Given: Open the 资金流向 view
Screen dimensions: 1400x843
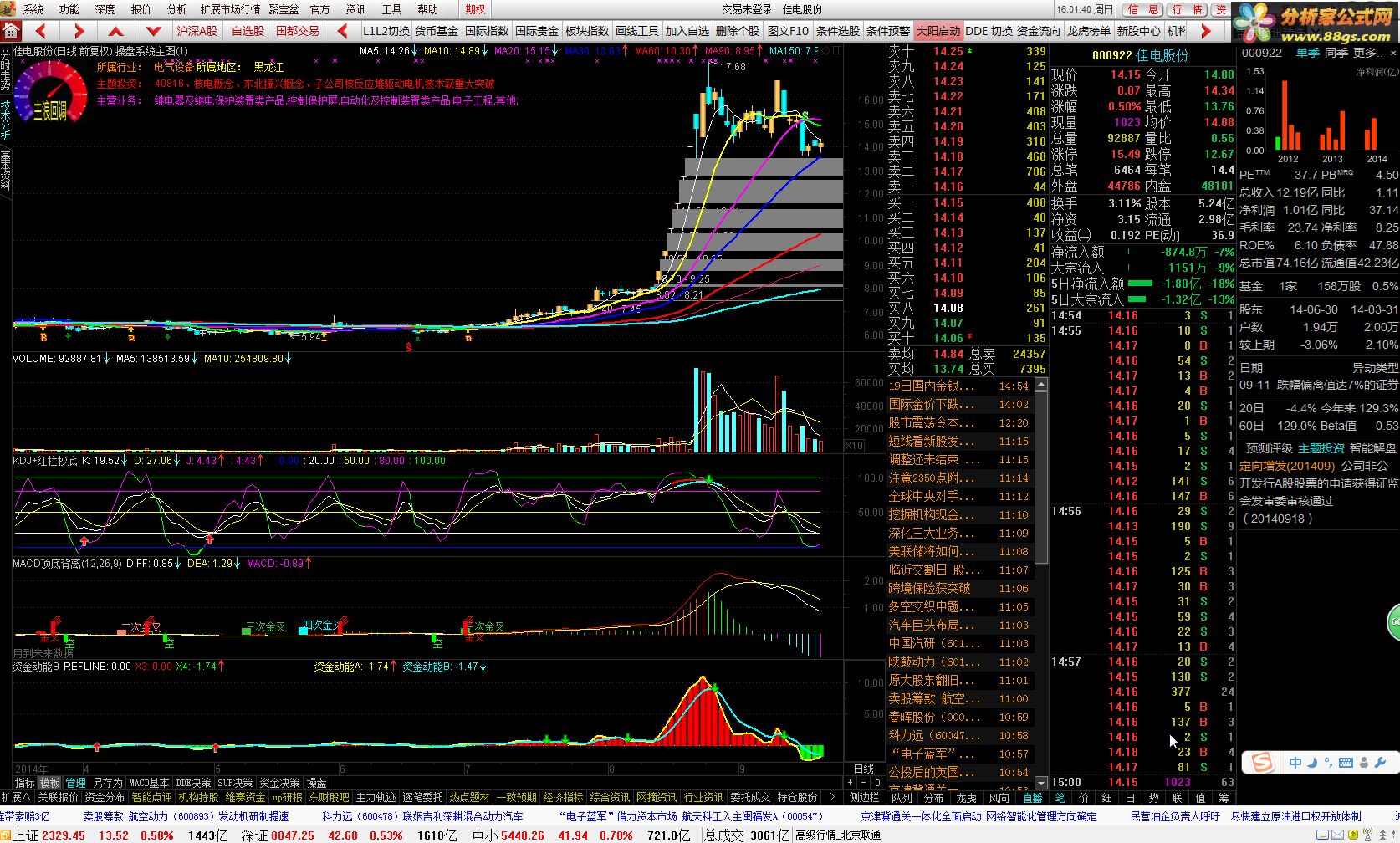Looking at the screenshot, I should 1039,31.
